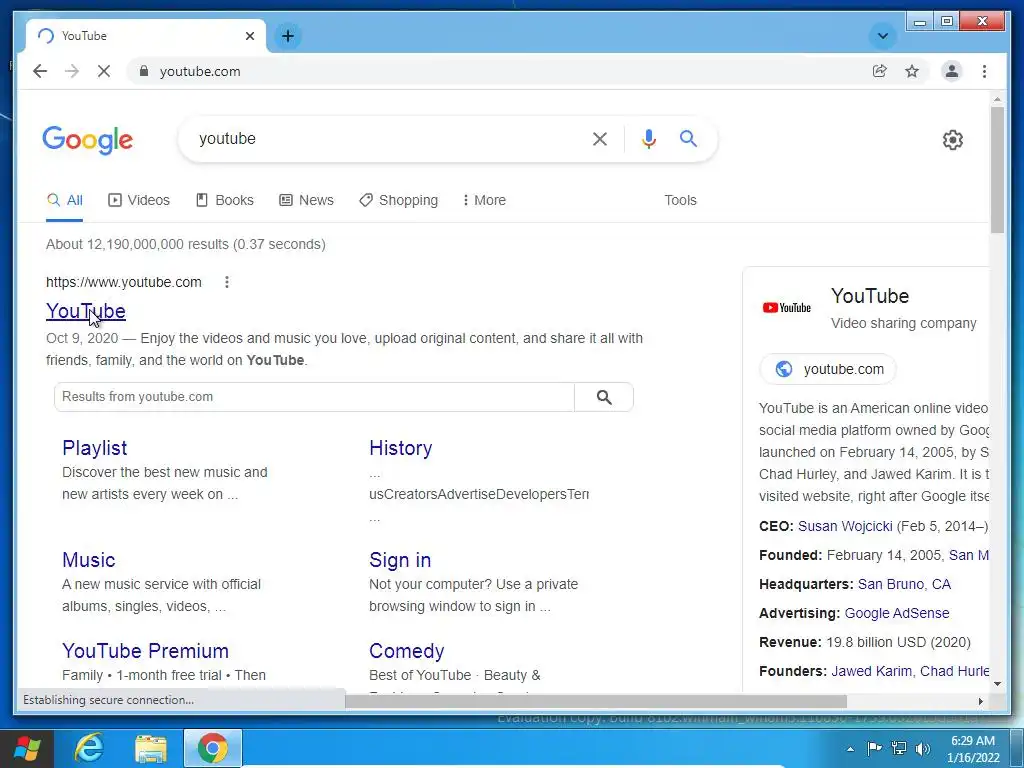Open Jawed Karim founders link
This screenshot has height=768, width=1024.
871,671
